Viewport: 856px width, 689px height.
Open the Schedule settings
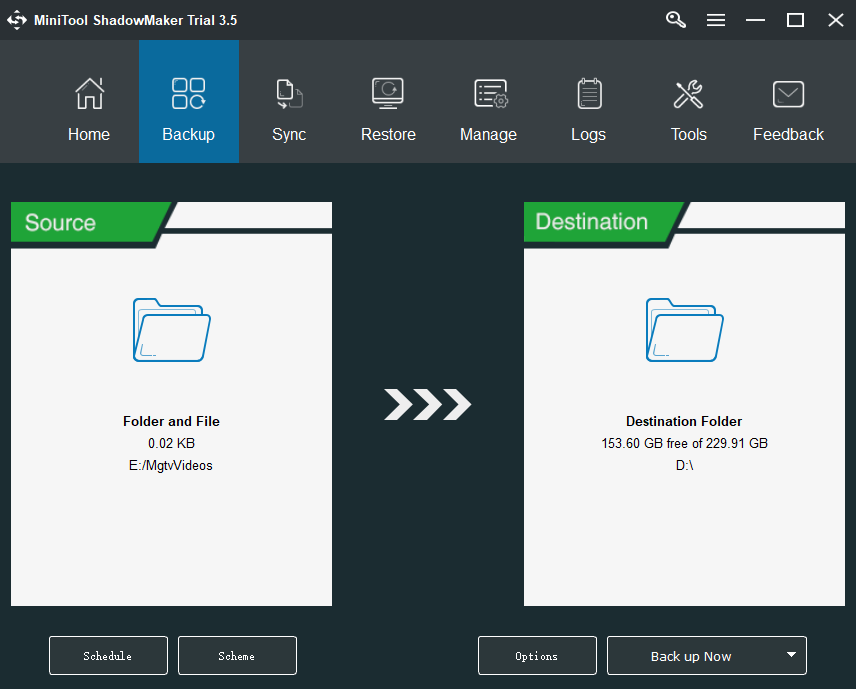pyautogui.click(x=108, y=656)
